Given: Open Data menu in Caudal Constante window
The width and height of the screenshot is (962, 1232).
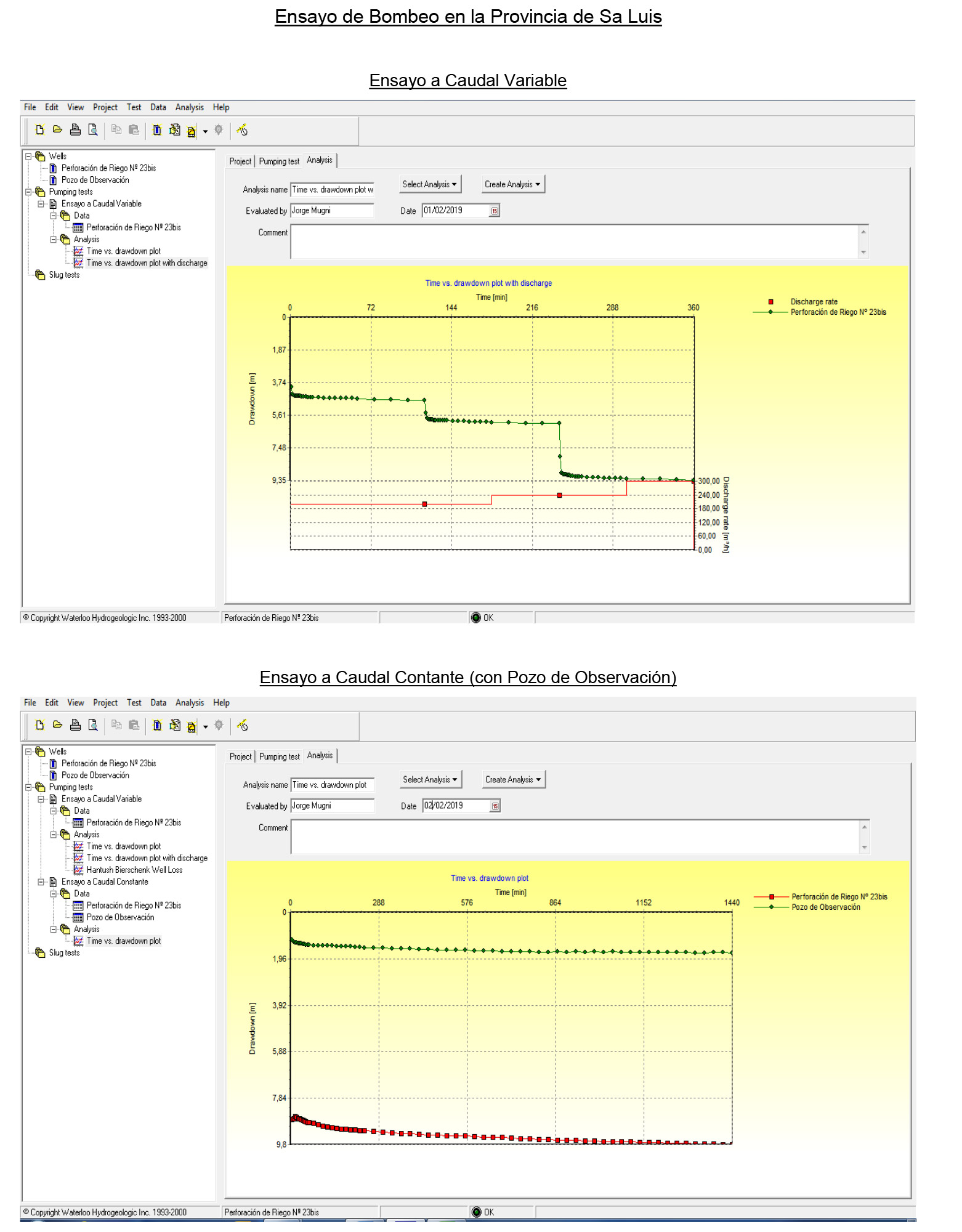Looking at the screenshot, I should pyautogui.click(x=158, y=702).
